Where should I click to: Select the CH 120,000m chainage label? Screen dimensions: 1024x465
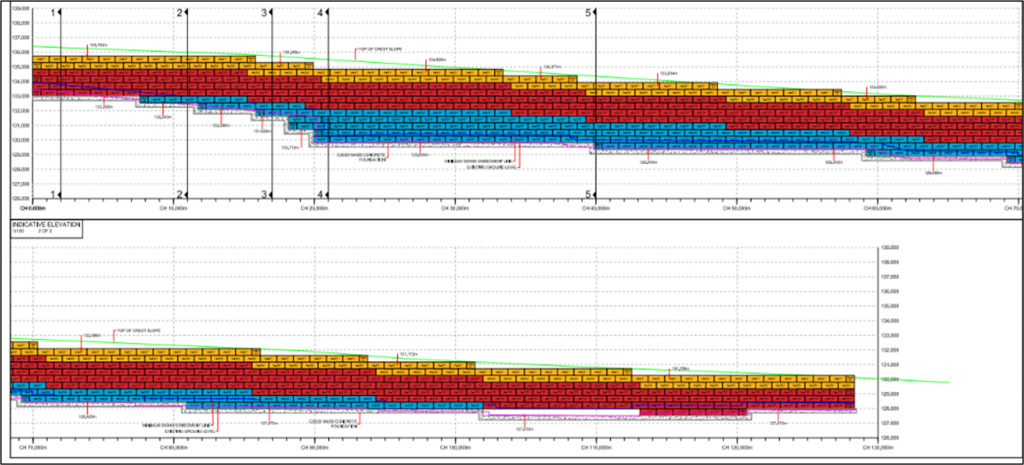[737, 448]
